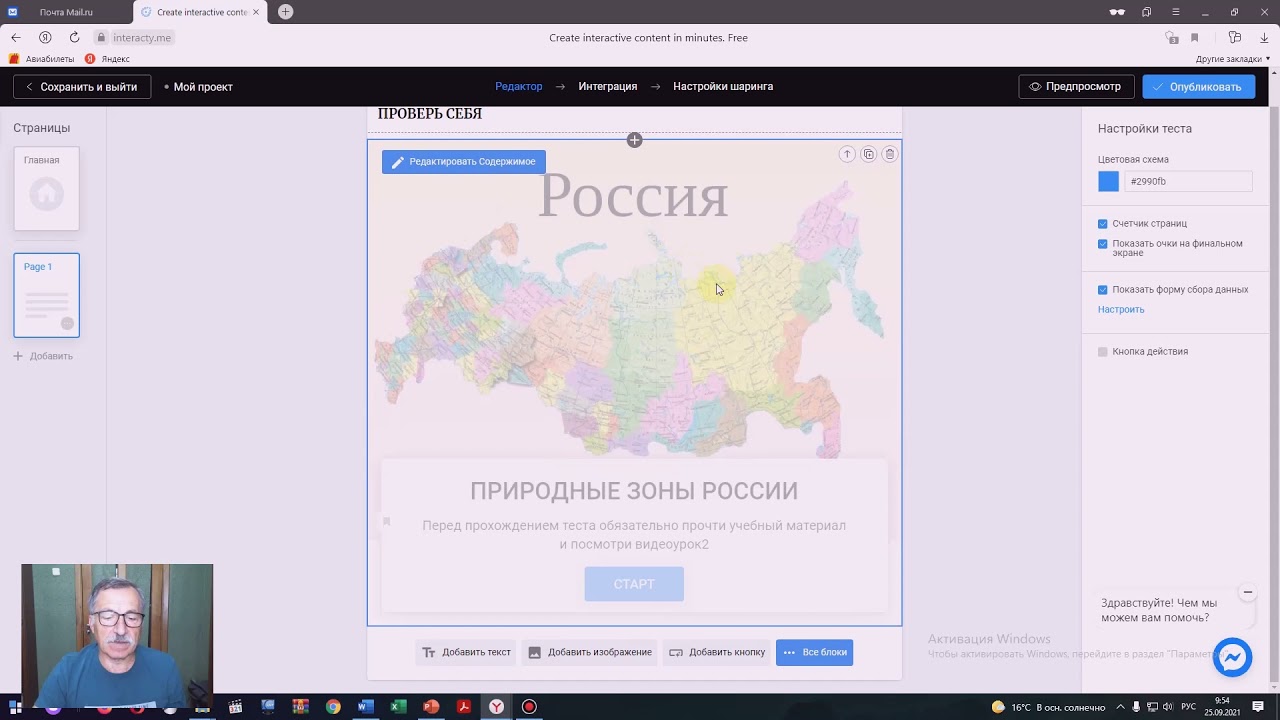The width and height of the screenshot is (1280, 720).
Task: Show hidden system tray icons
Action: tap(1121, 707)
